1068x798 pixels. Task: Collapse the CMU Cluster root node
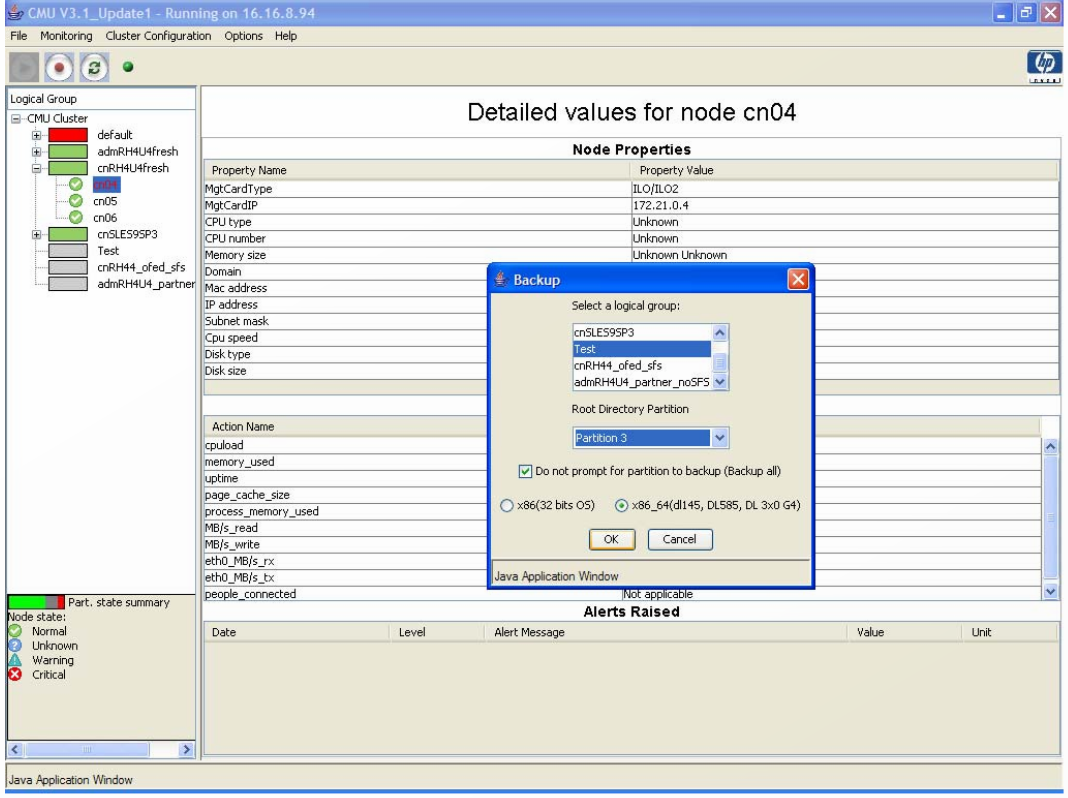tap(16, 118)
